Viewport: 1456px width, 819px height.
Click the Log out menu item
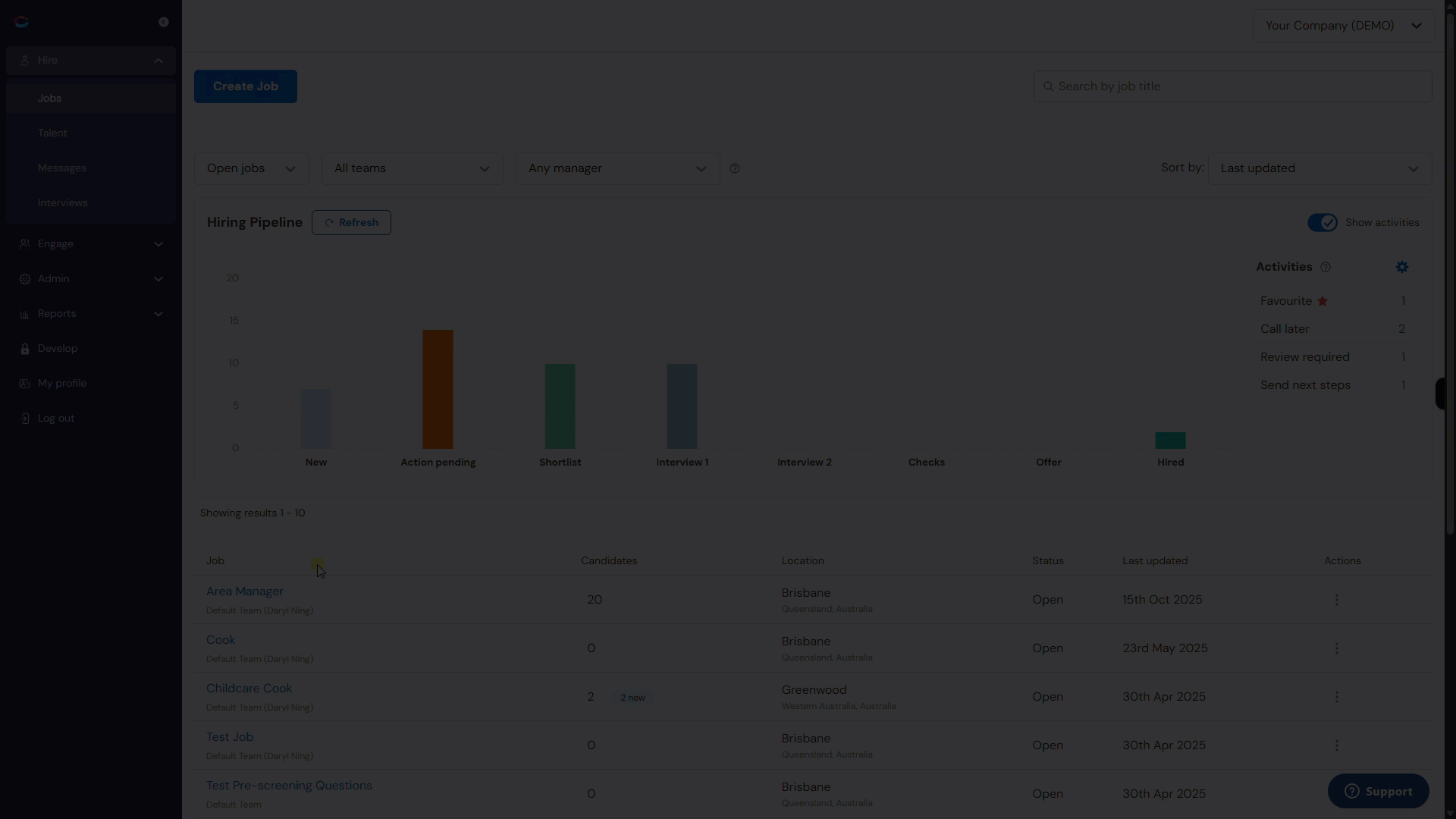click(x=91, y=419)
